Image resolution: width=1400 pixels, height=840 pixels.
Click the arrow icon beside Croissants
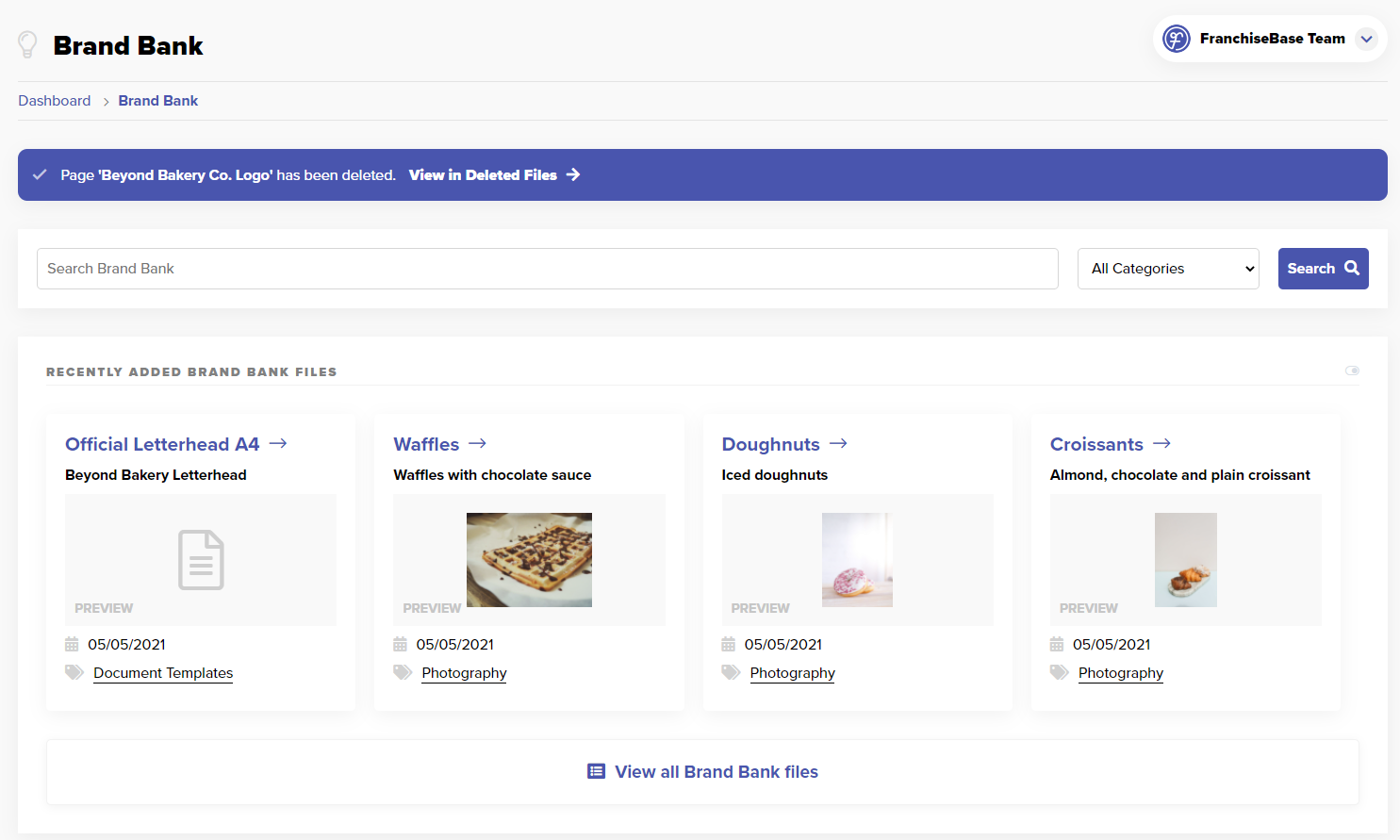(1162, 443)
